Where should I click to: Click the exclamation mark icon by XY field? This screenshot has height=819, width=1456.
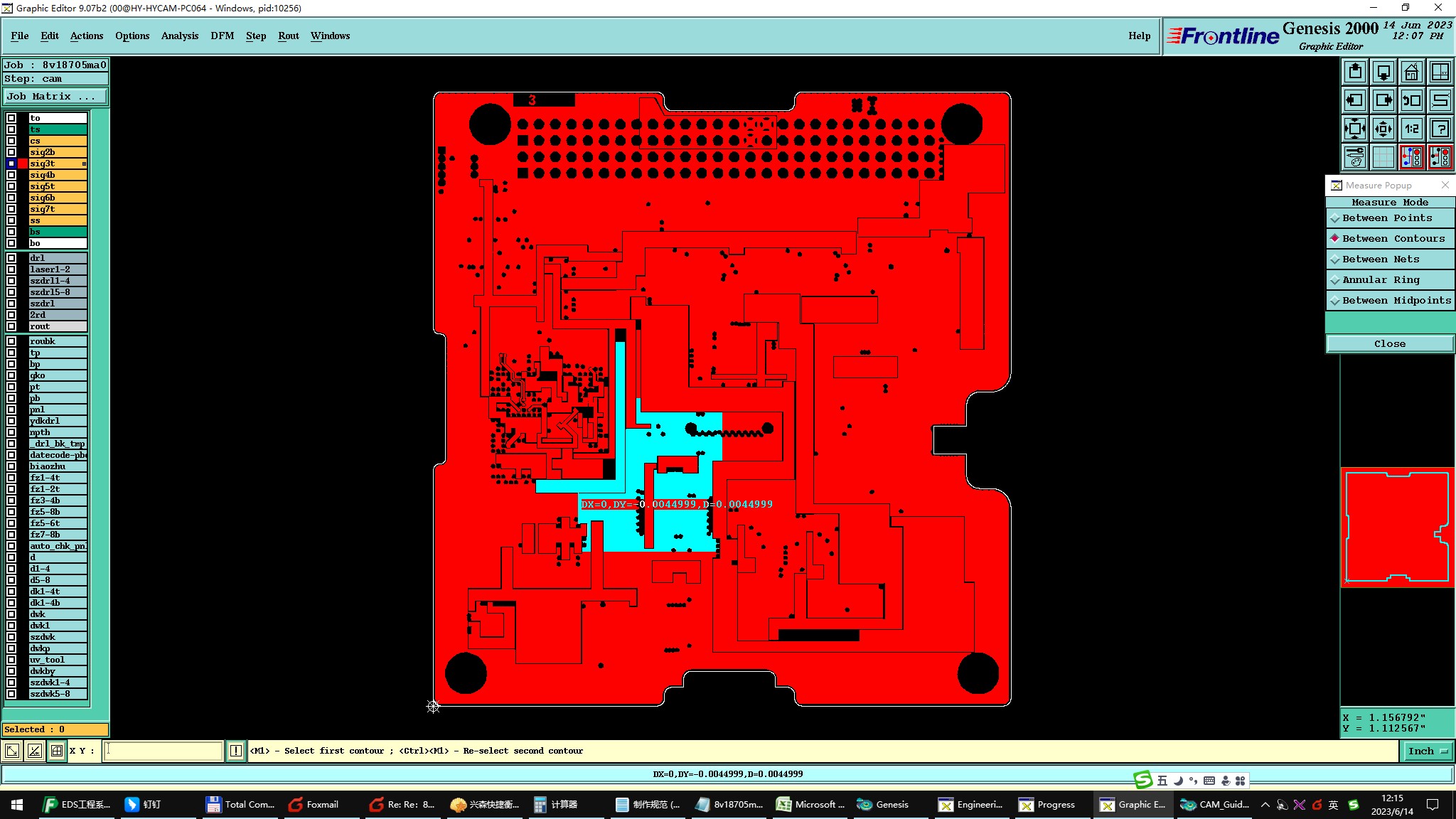[235, 751]
